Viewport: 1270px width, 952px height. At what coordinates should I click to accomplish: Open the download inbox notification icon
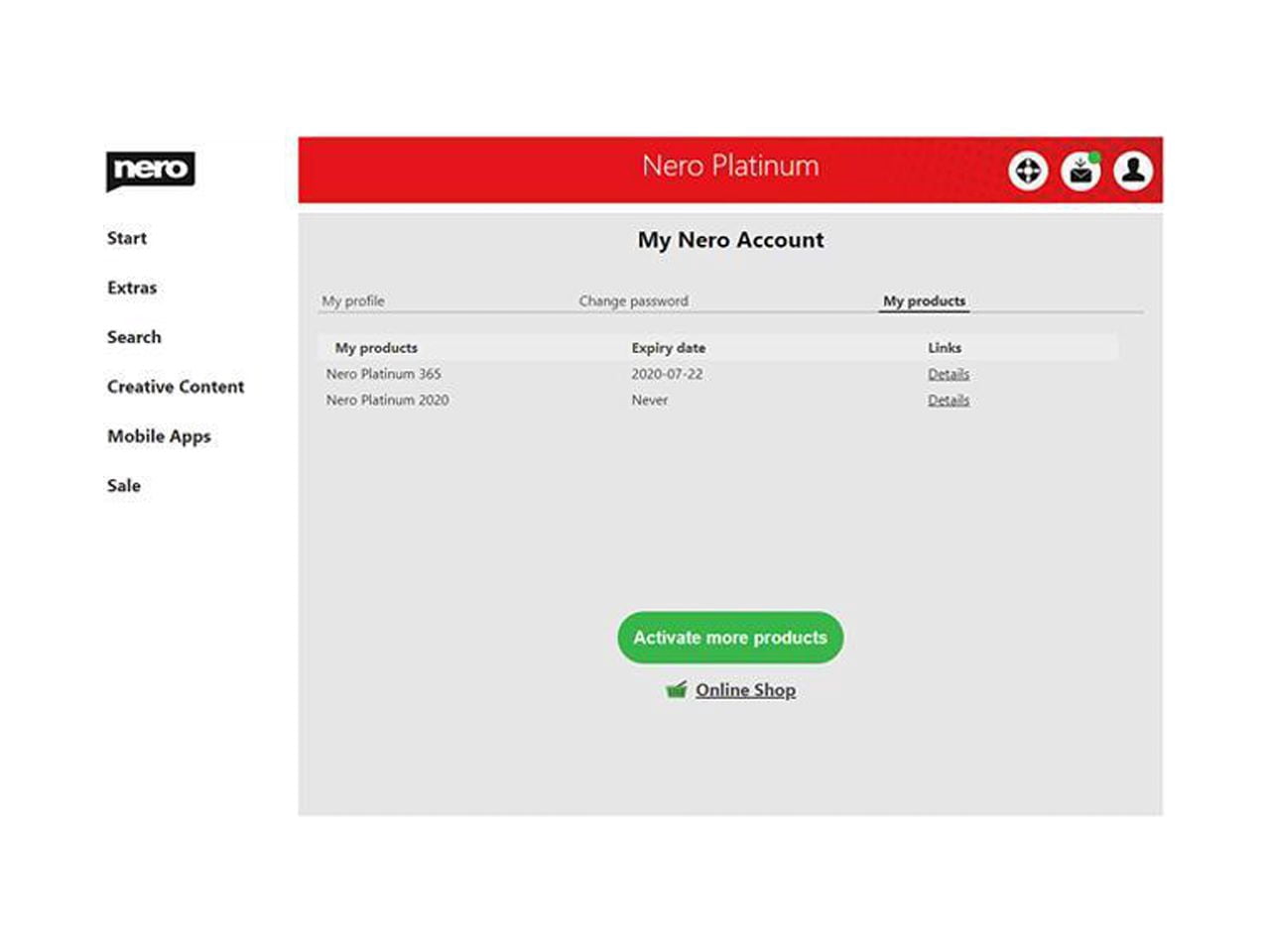(1080, 171)
